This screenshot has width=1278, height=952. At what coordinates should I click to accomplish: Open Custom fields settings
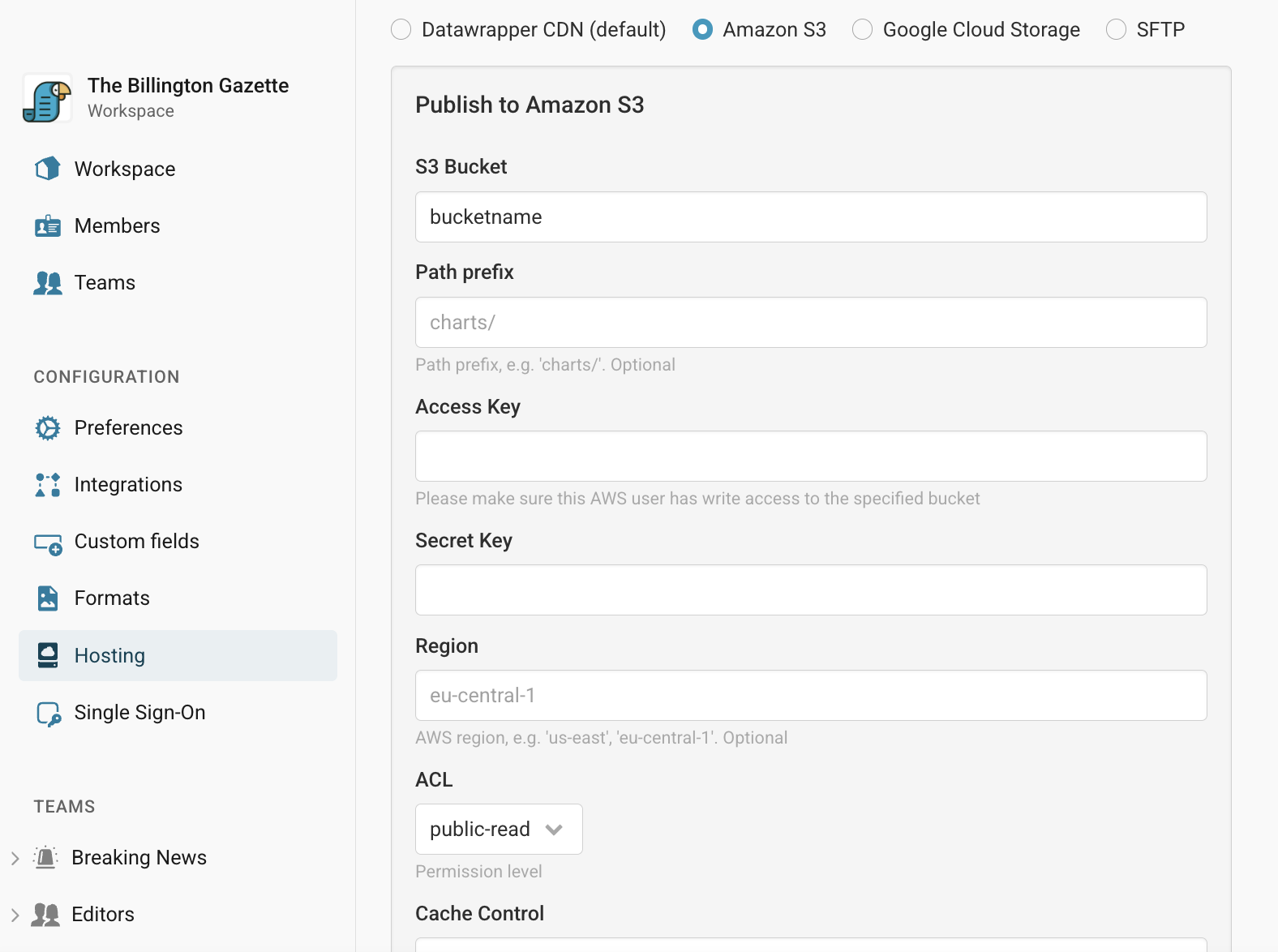(x=178, y=541)
